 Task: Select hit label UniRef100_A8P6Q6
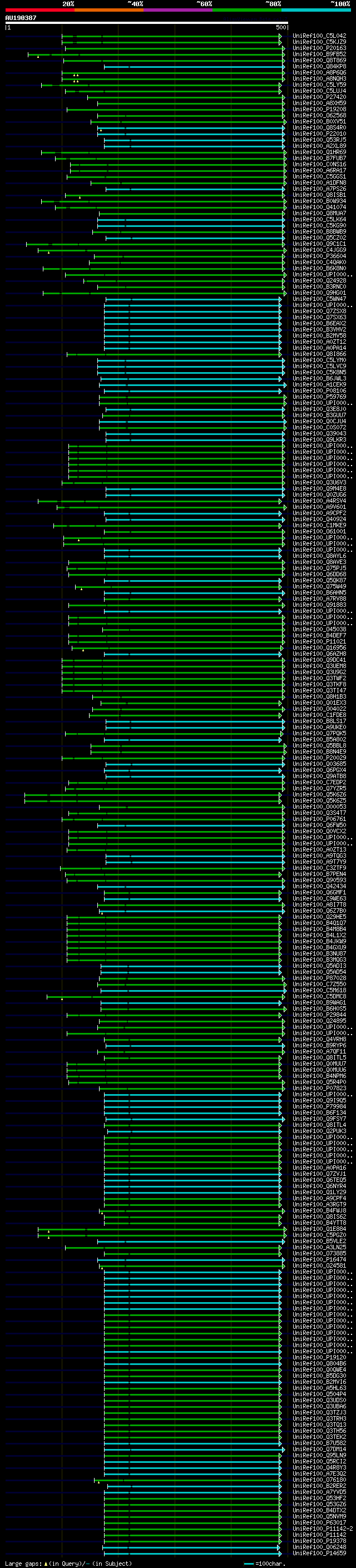tap(319, 72)
